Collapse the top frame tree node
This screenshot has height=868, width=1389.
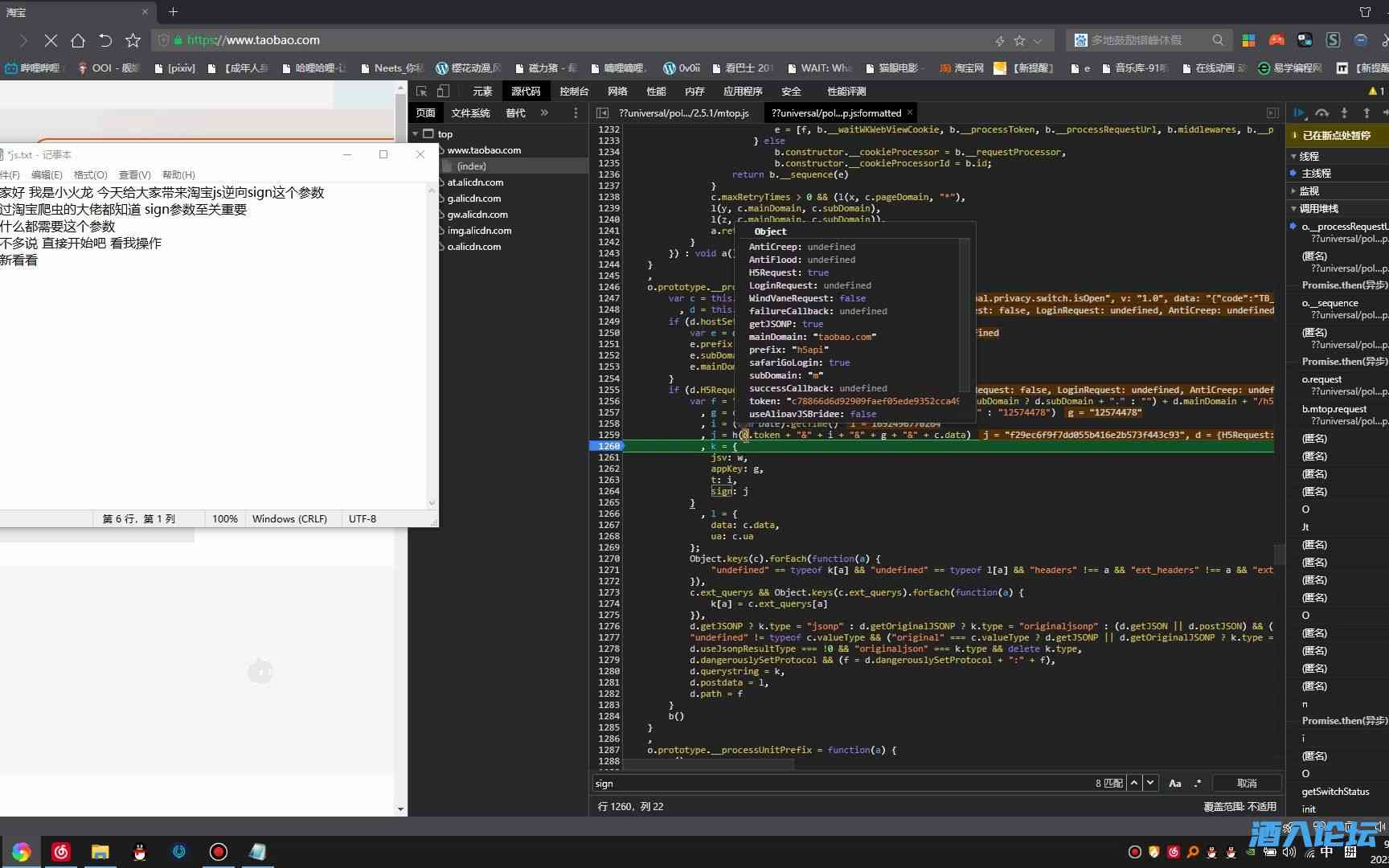click(x=416, y=134)
